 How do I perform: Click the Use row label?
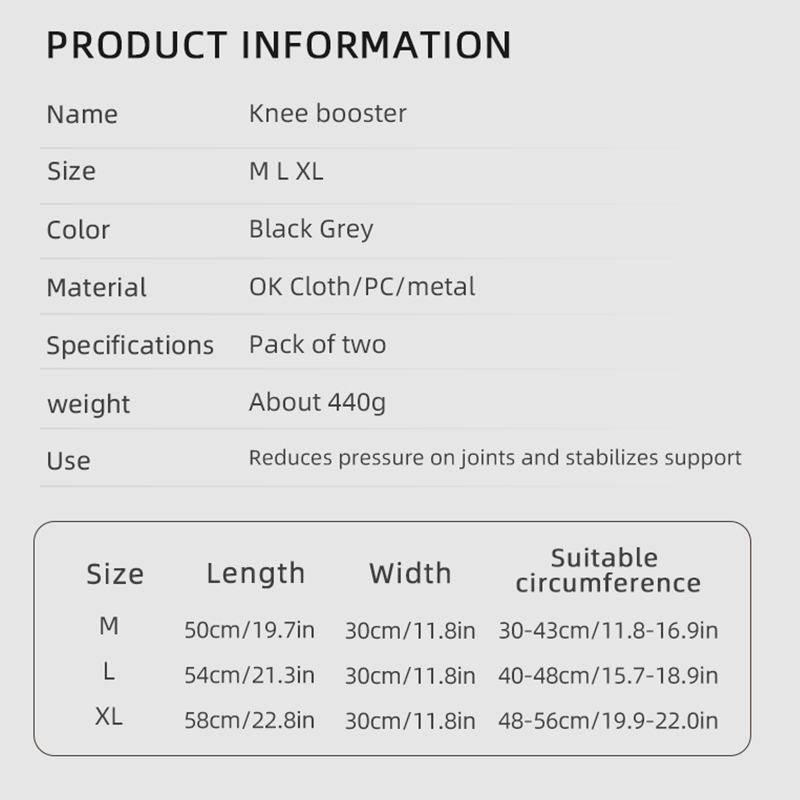68,461
